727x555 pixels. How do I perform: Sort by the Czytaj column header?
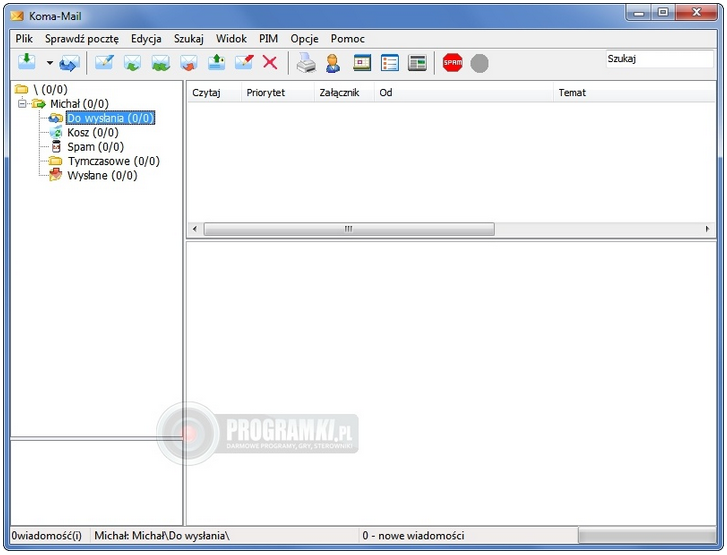(x=214, y=93)
